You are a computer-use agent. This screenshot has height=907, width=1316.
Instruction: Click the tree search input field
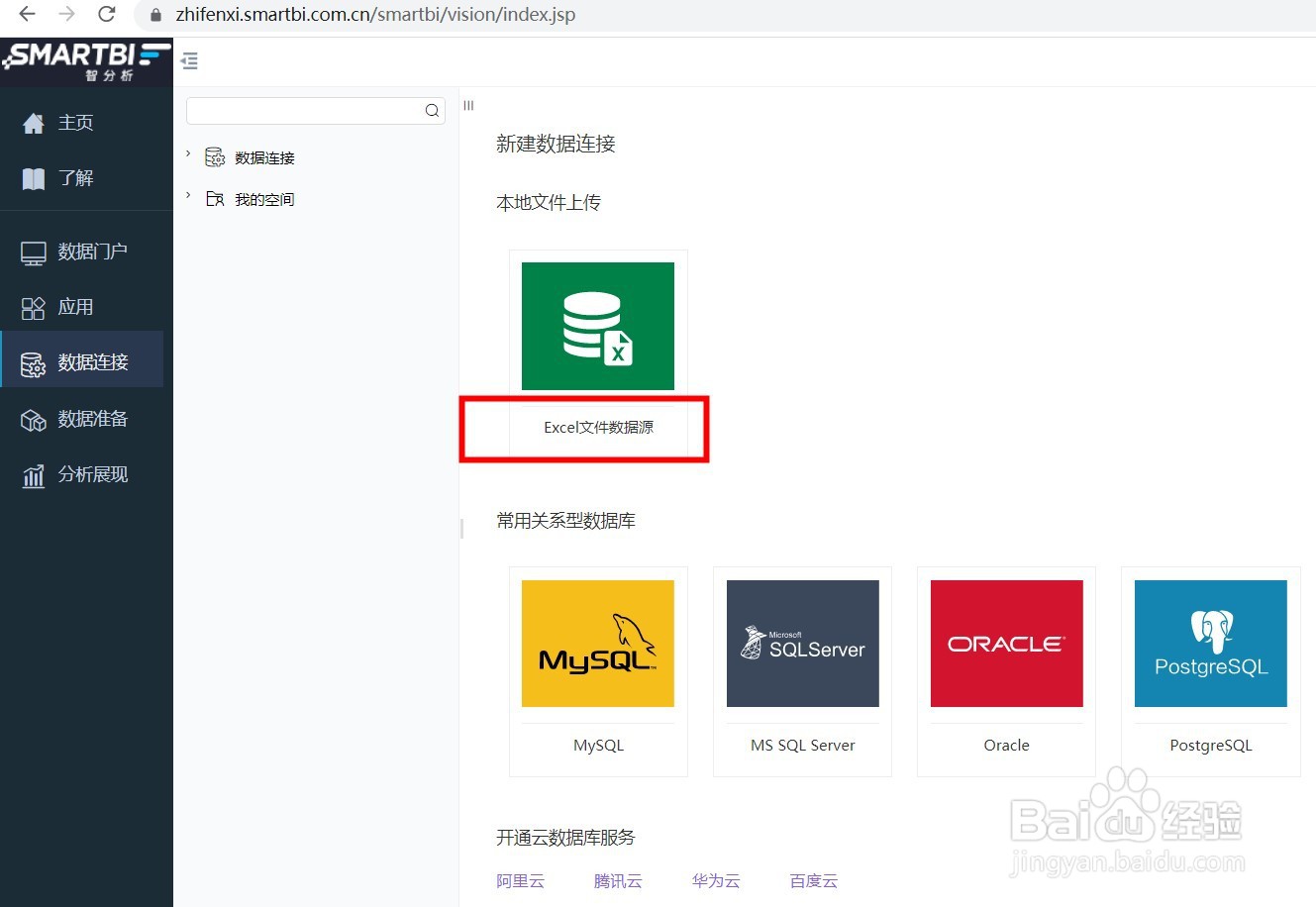pos(316,110)
